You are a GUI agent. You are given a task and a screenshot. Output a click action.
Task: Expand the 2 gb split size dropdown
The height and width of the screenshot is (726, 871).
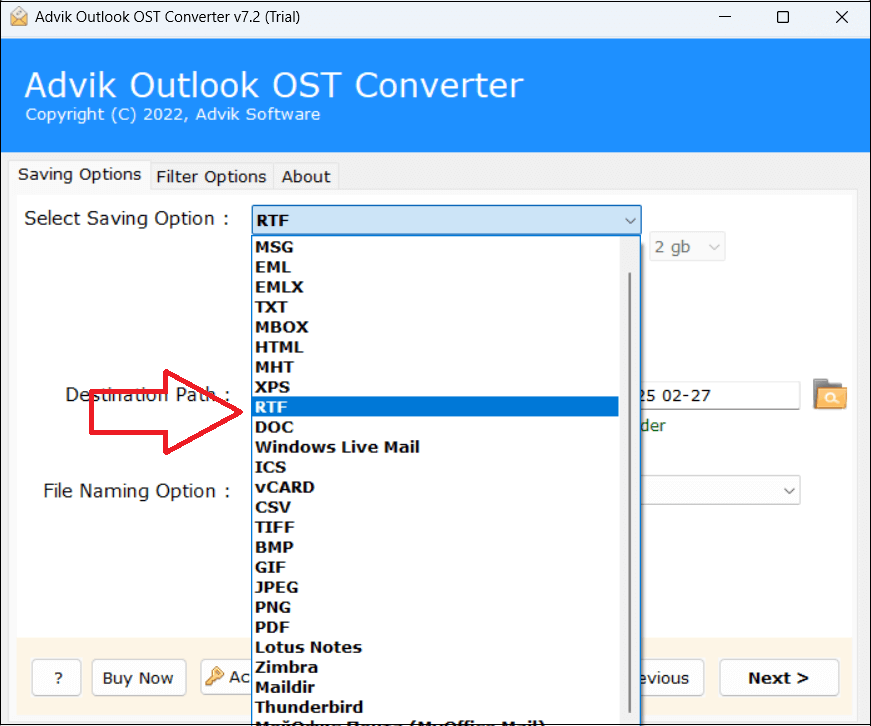click(x=687, y=247)
